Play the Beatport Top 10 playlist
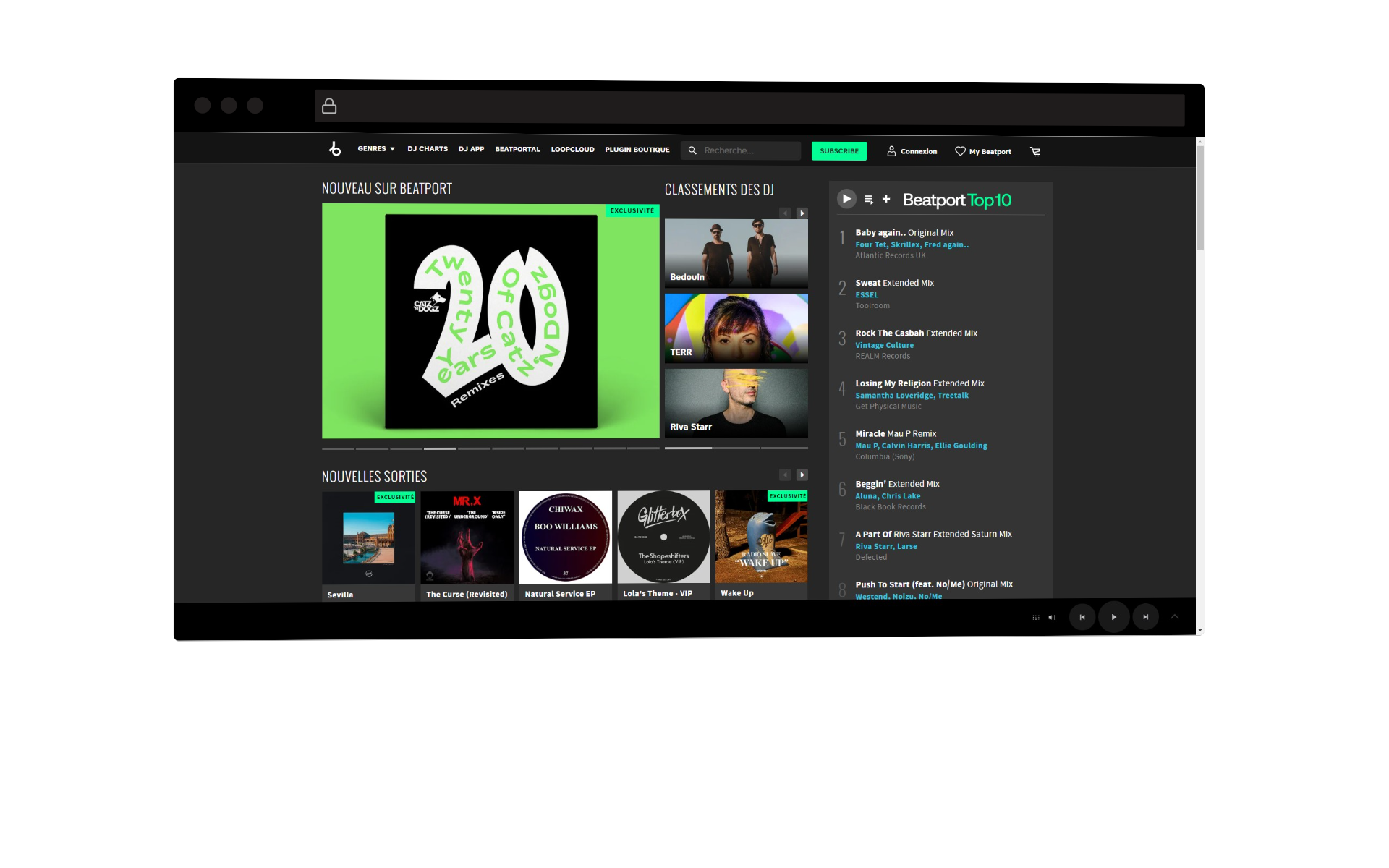 click(x=846, y=198)
